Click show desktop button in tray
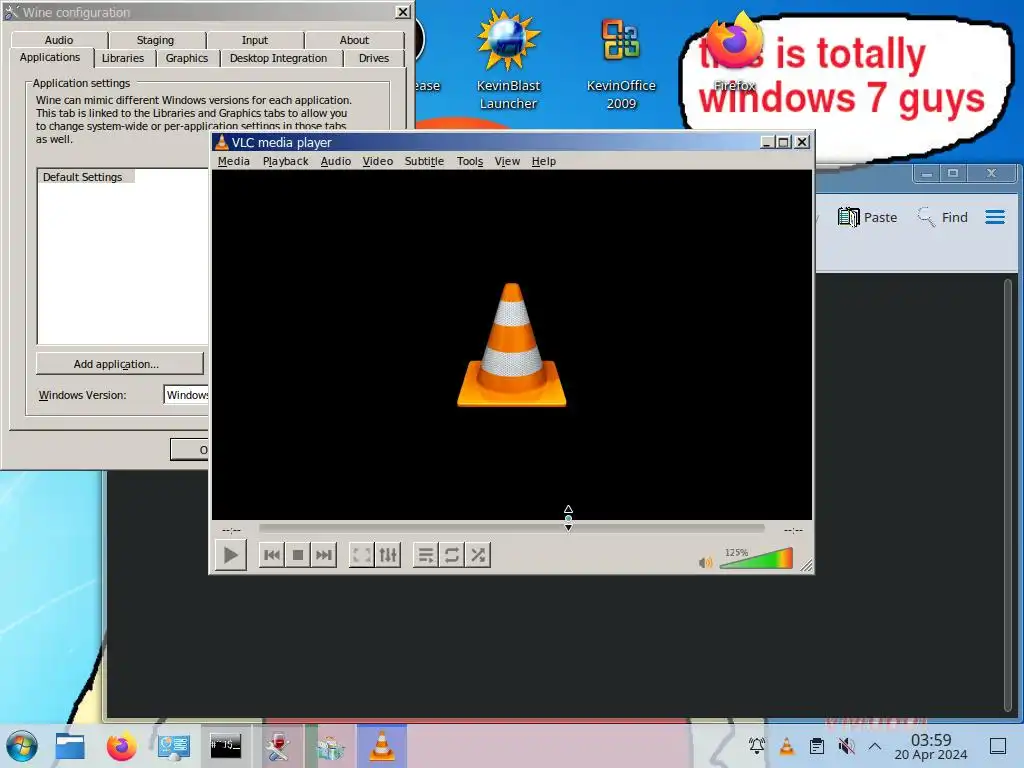 coord(998,746)
